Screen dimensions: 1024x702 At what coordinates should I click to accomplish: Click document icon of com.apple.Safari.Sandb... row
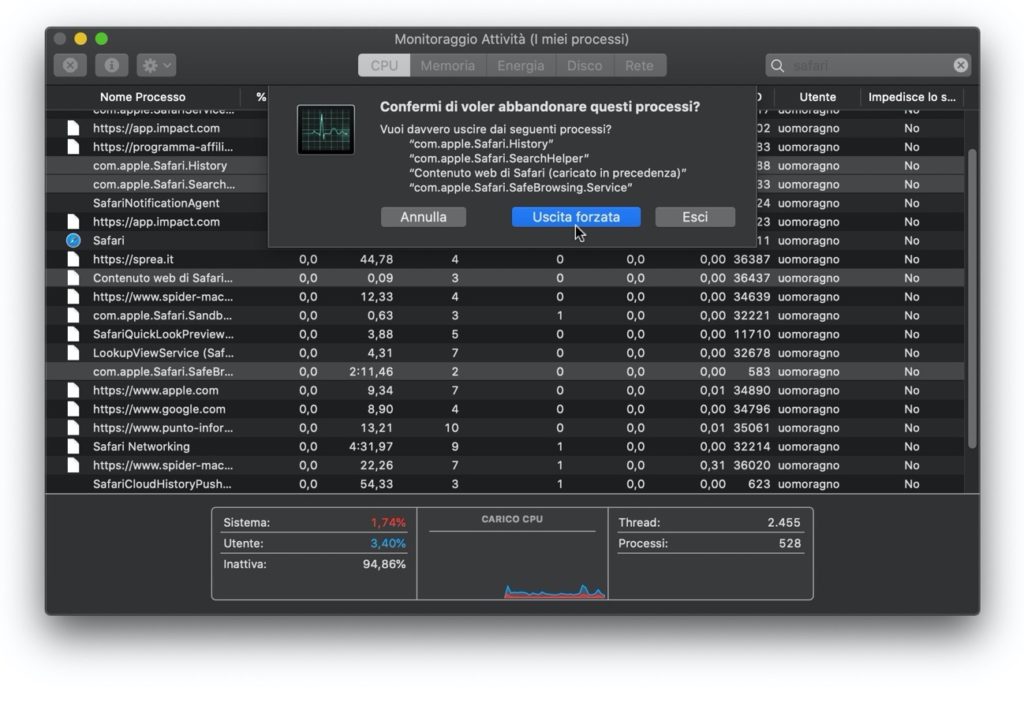[x=73, y=315]
